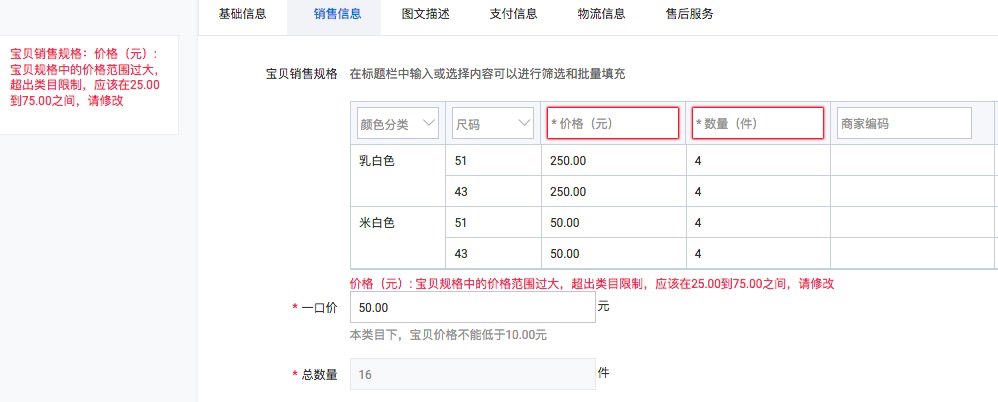Edit the 50.00 price for 米白色 size 43
This screenshot has height=402, width=998.
(x=613, y=254)
